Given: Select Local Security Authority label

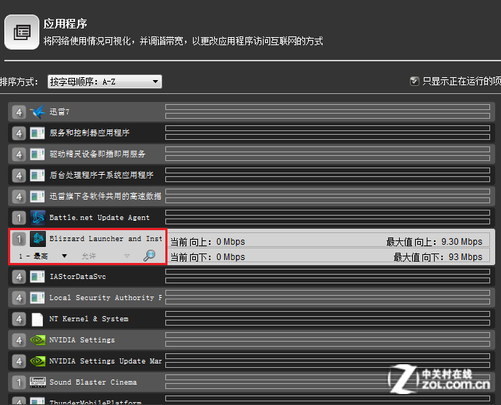Looking at the screenshot, I should tap(106, 298).
